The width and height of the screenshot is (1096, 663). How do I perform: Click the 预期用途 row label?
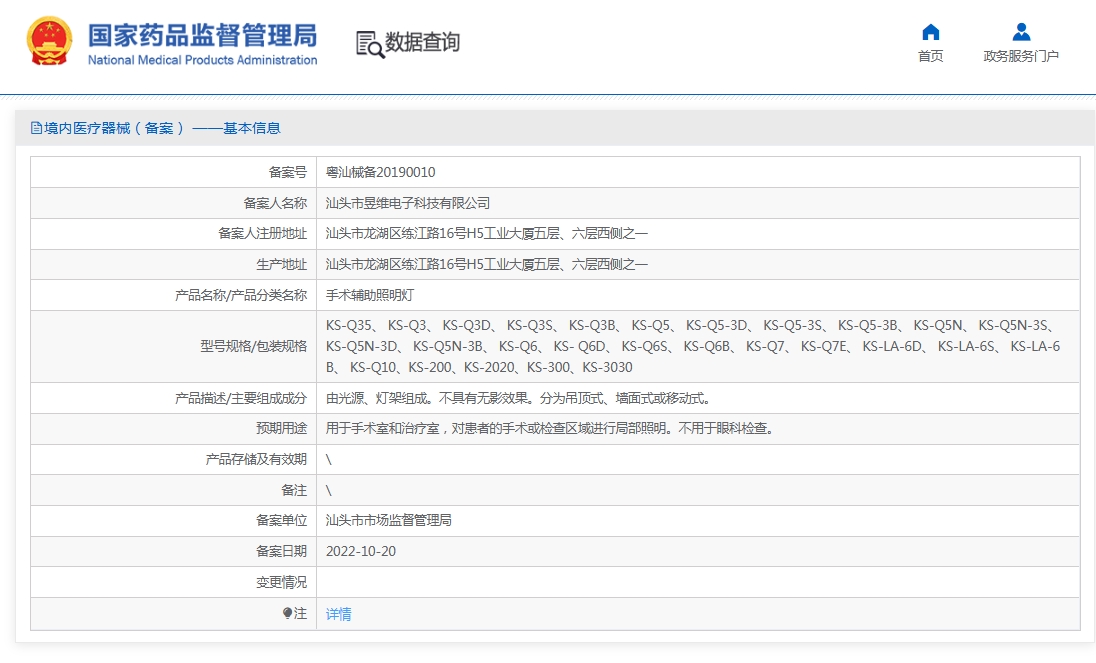pyautogui.click(x=281, y=428)
